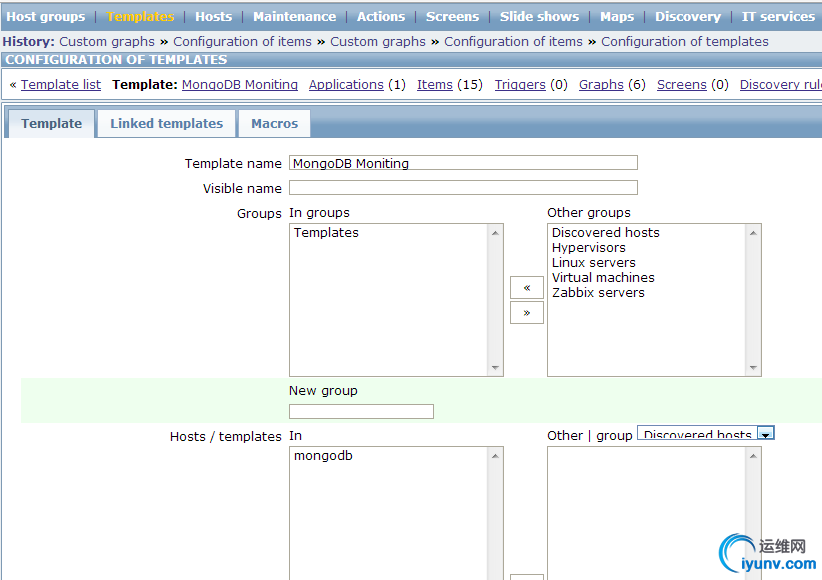Screen dimensions: 822x580
Task: Open Slide shows section
Action: pyautogui.click(x=539, y=16)
